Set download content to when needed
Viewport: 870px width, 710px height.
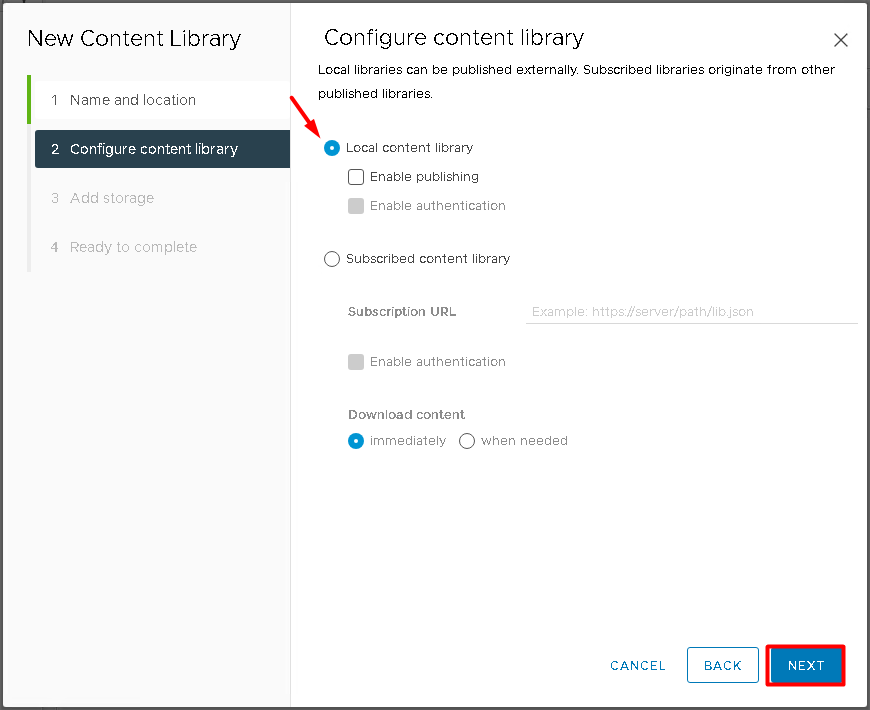(x=467, y=441)
